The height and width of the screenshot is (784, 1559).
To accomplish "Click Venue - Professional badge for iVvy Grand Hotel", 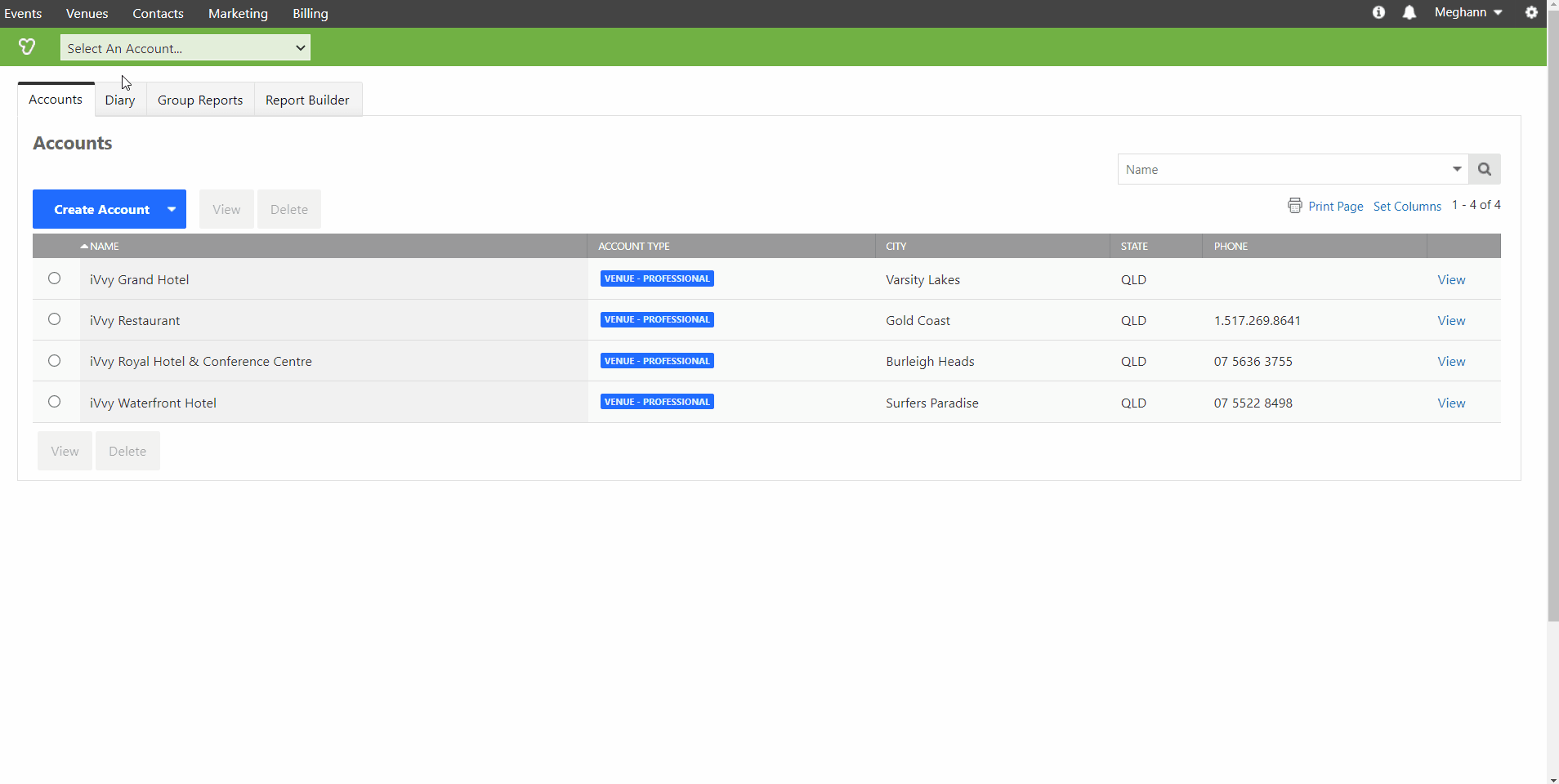I will [657, 278].
